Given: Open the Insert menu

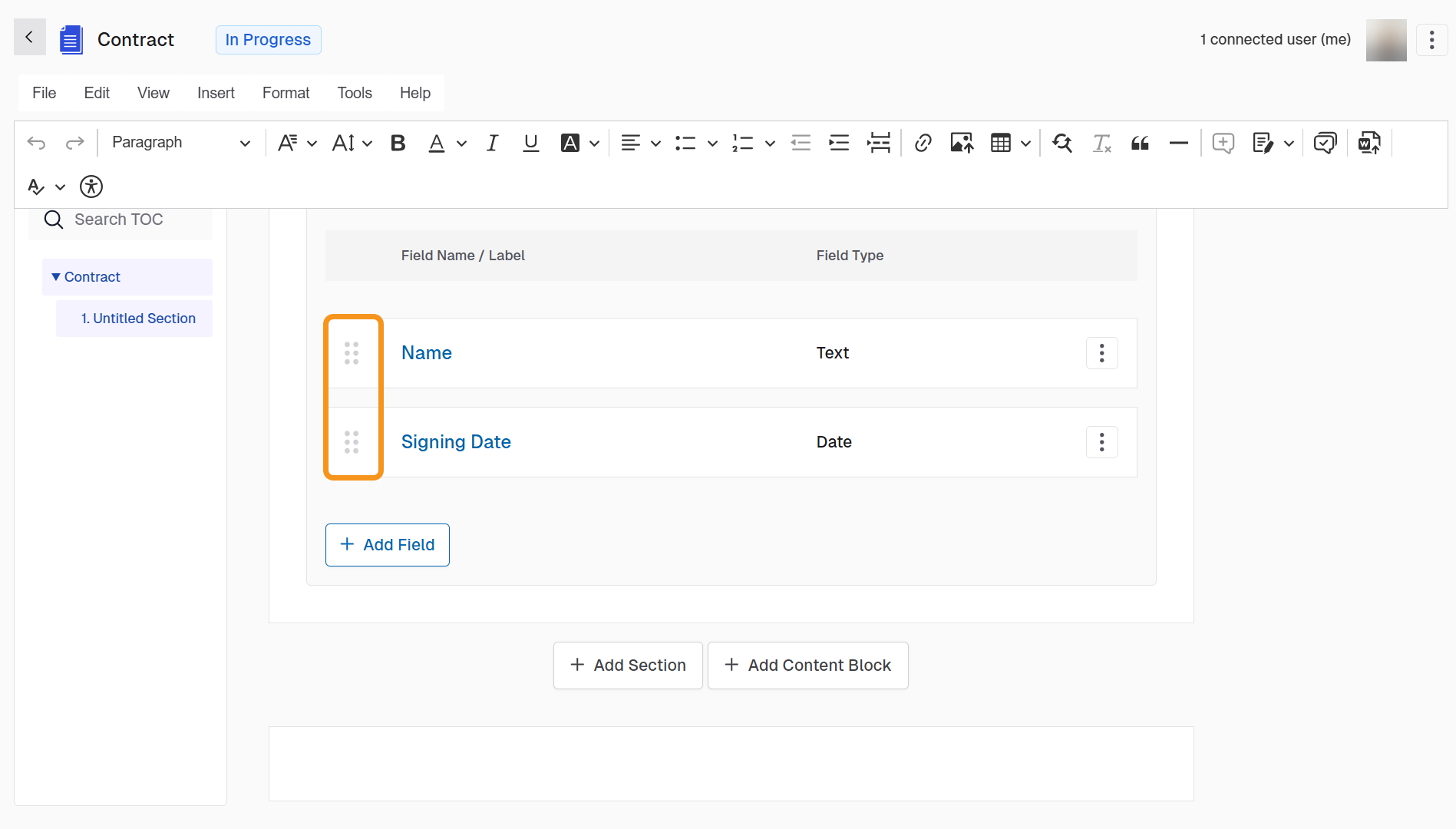Looking at the screenshot, I should coord(216,93).
